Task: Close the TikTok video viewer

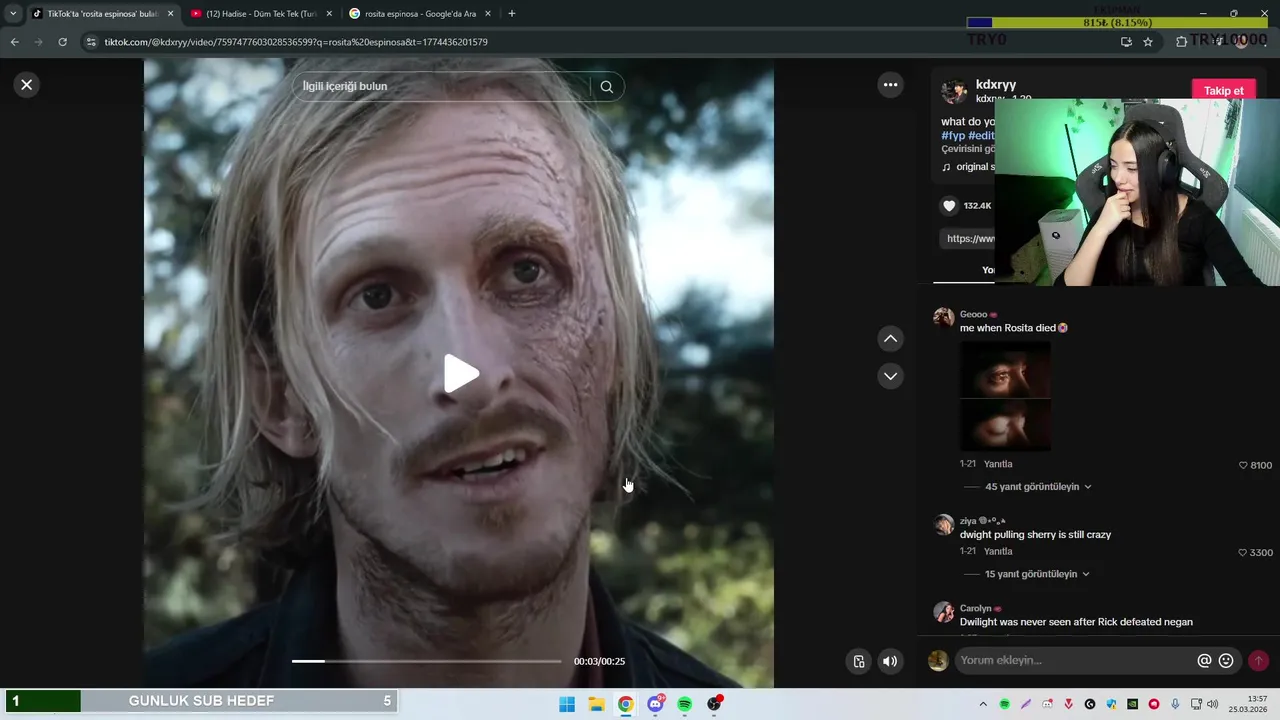Action: coord(27,85)
